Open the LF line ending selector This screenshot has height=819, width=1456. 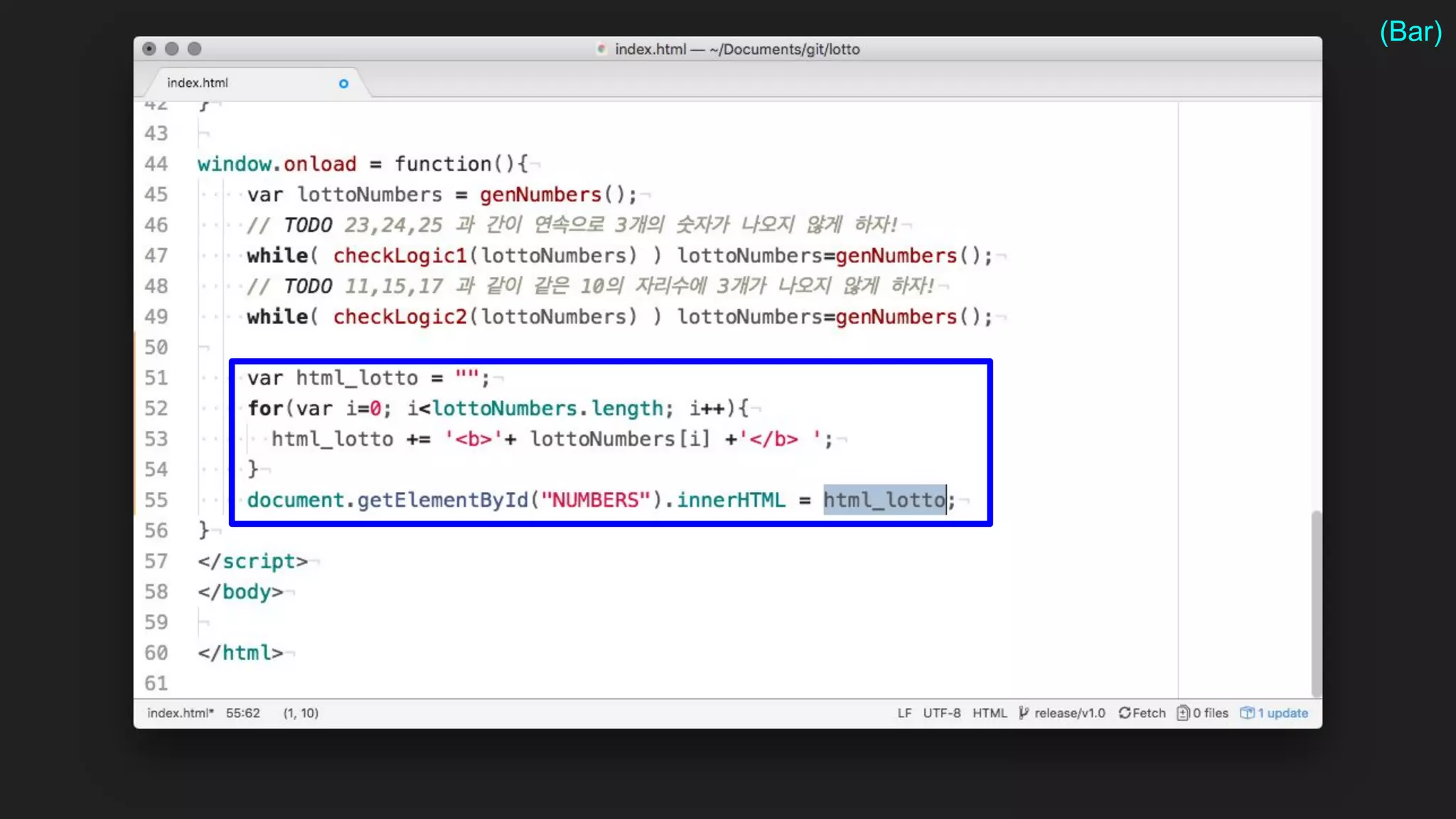click(904, 713)
